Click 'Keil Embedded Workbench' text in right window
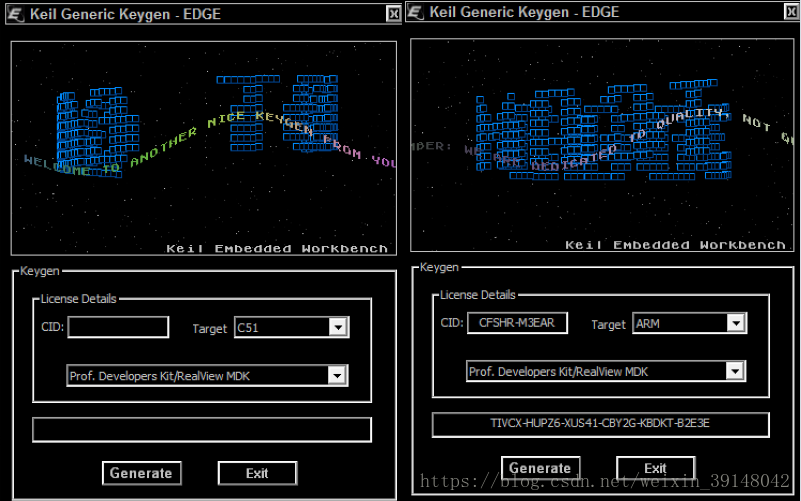Image resolution: width=801 pixels, height=501 pixels. click(675, 245)
